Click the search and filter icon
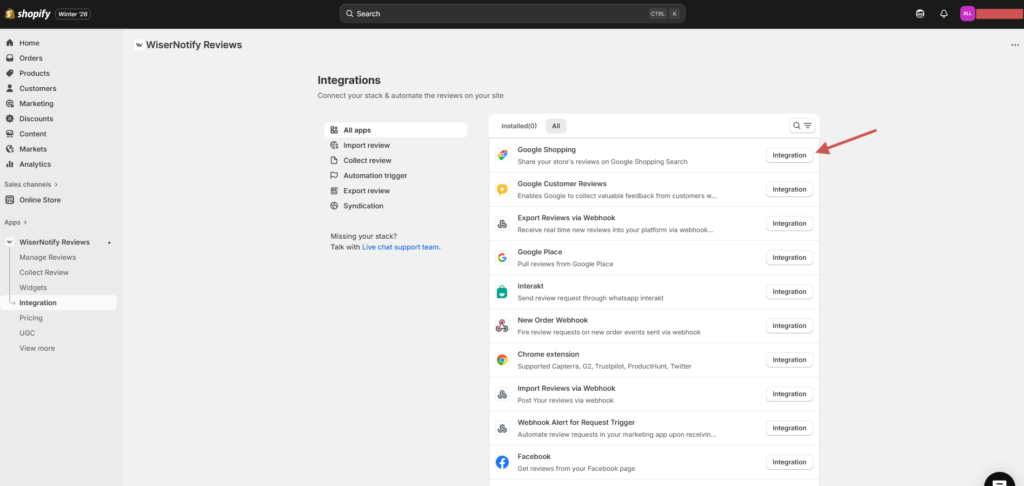1024x486 pixels. click(802, 126)
